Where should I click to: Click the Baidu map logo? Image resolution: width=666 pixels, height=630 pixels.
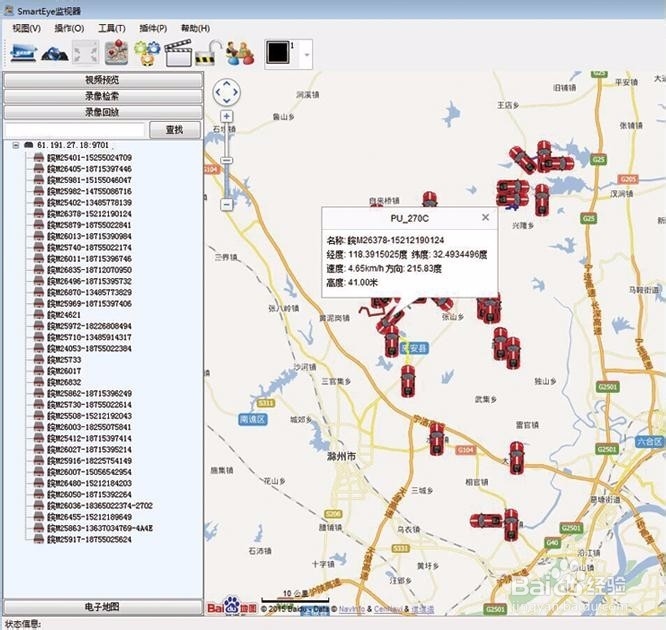coord(232,606)
